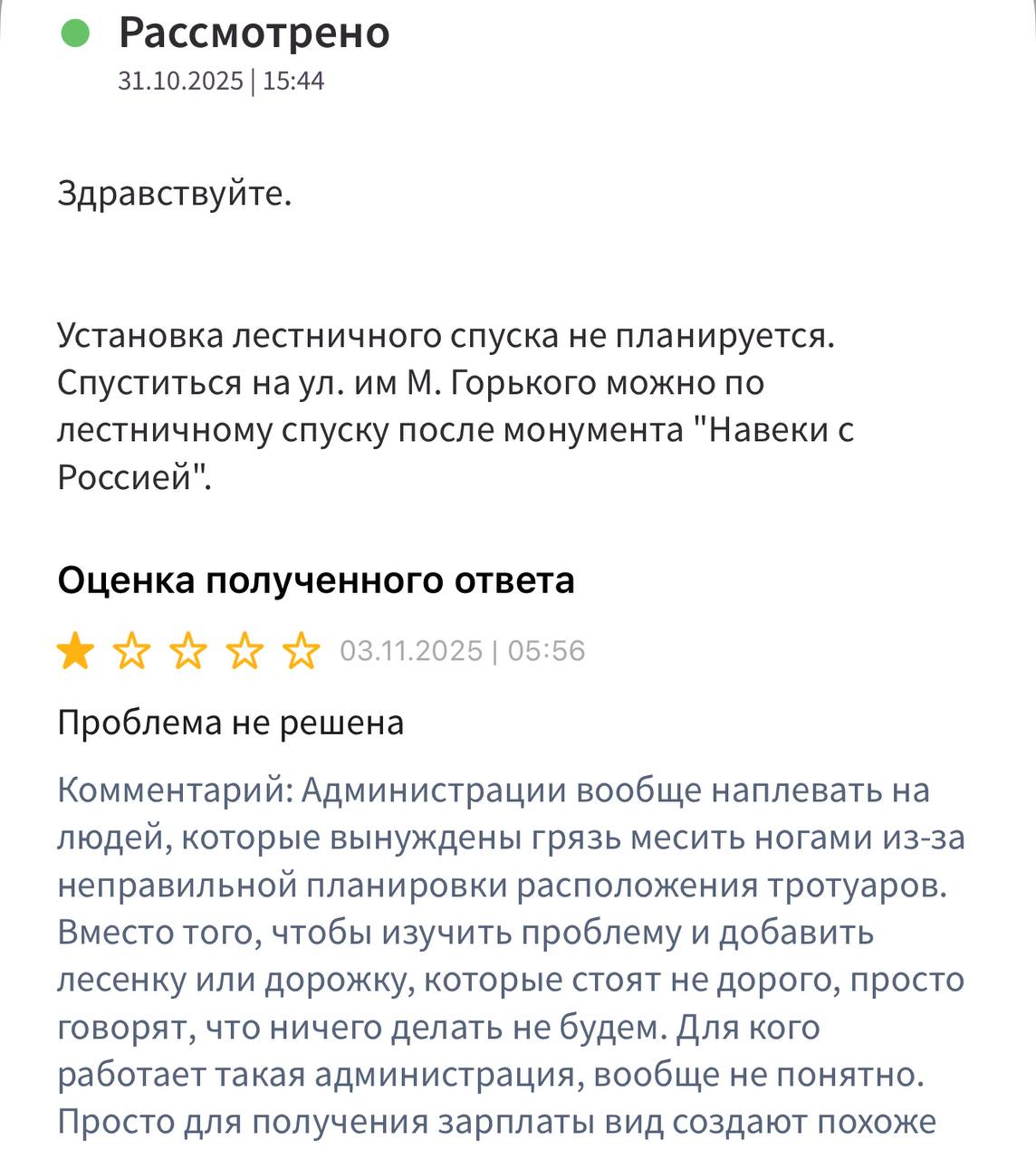Click the green status dot beside Рассмотрено
The height and width of the screenshot is (1159, 1036).
click(x=75, y=34)
